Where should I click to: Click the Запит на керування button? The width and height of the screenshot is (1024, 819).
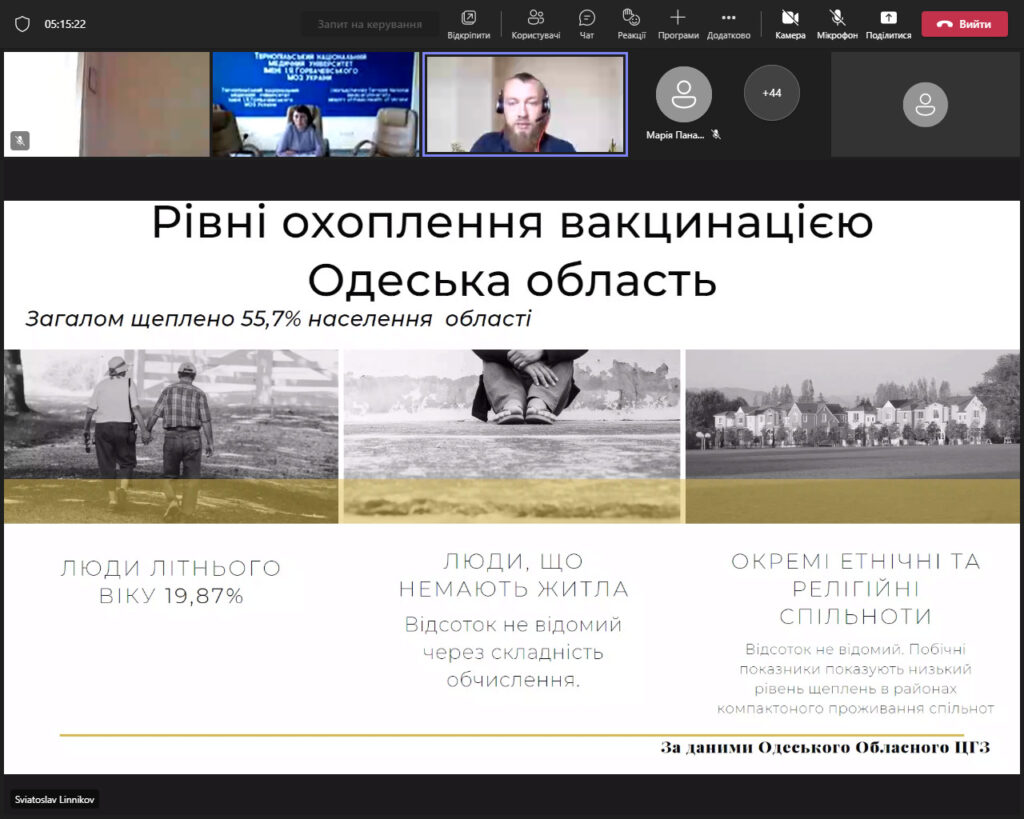370,24
